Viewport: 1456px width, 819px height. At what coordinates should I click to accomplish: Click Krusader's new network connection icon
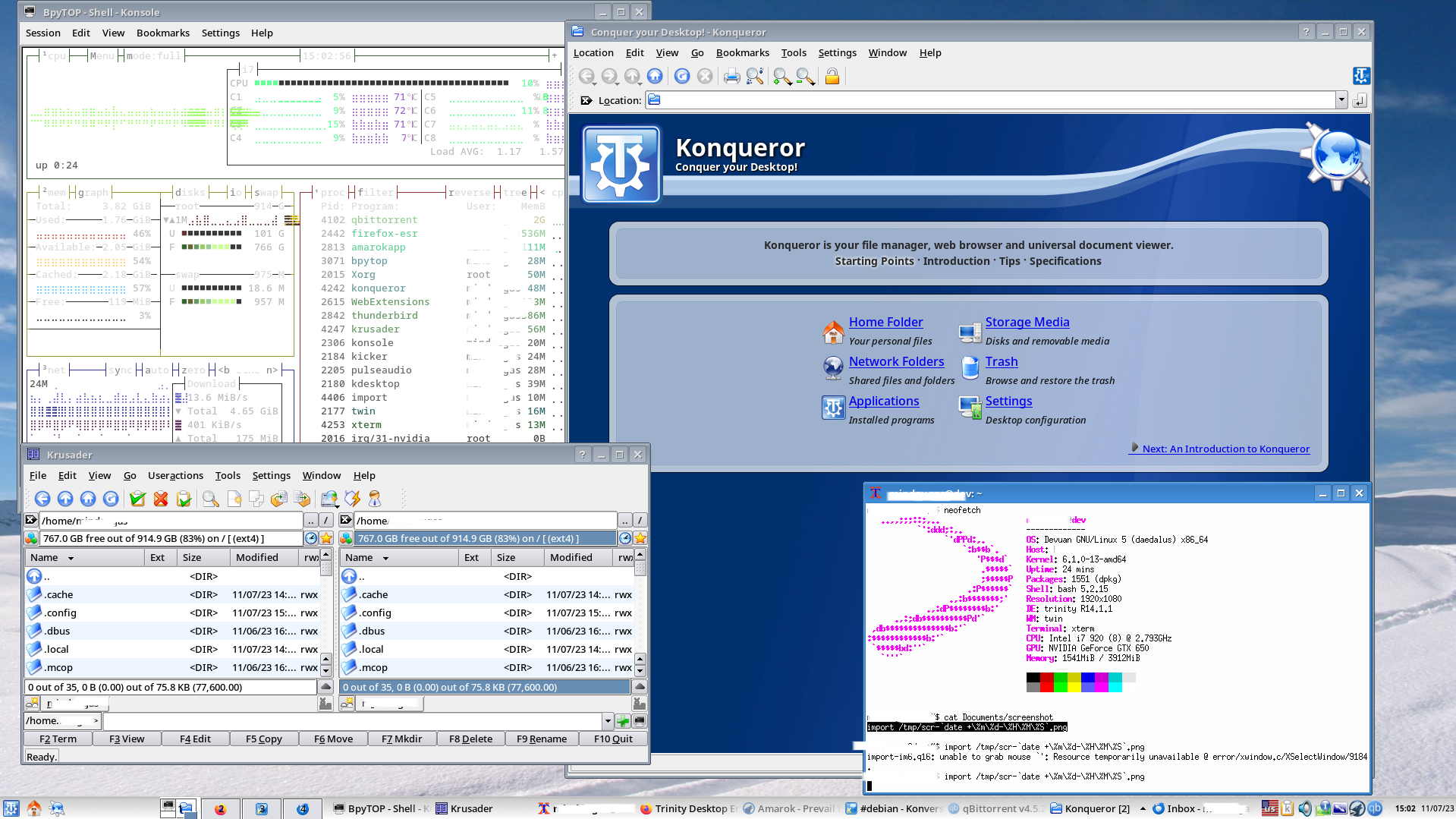point(328,499)
